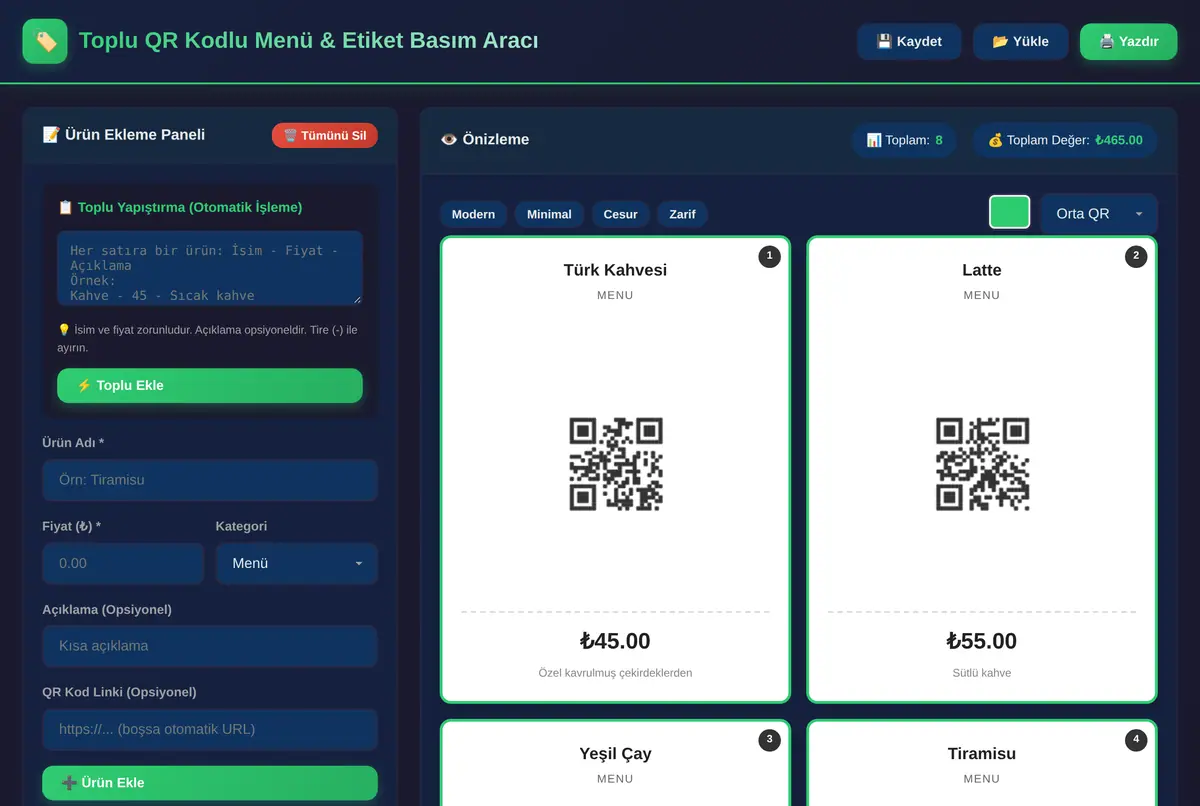This screenshot has height=806, width=1200.
Task: Click 'Özel kavrulmuş çekirdeklerden' description
Action: tap(615, 673)
